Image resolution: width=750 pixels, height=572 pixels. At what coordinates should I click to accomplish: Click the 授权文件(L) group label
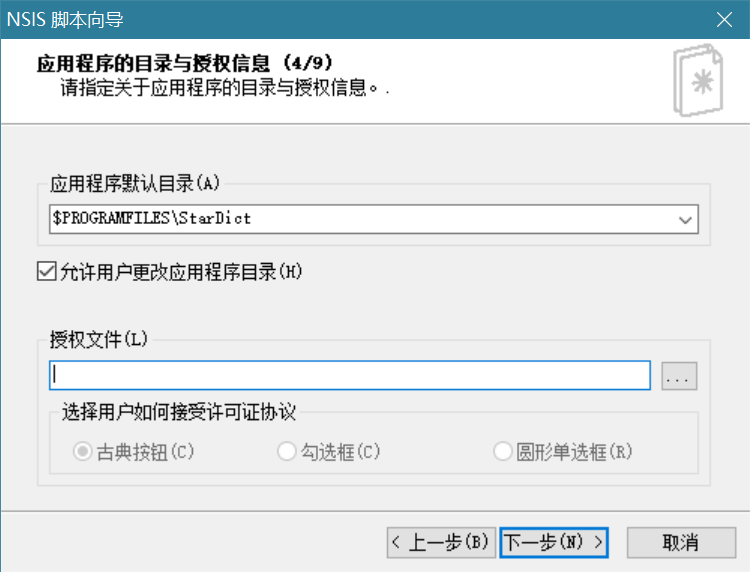99,338
